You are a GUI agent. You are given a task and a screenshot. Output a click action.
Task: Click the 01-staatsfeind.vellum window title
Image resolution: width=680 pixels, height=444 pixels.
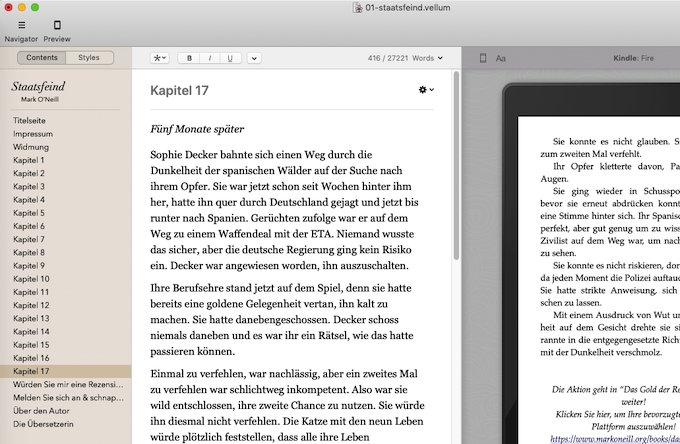(x=408, y=7)
